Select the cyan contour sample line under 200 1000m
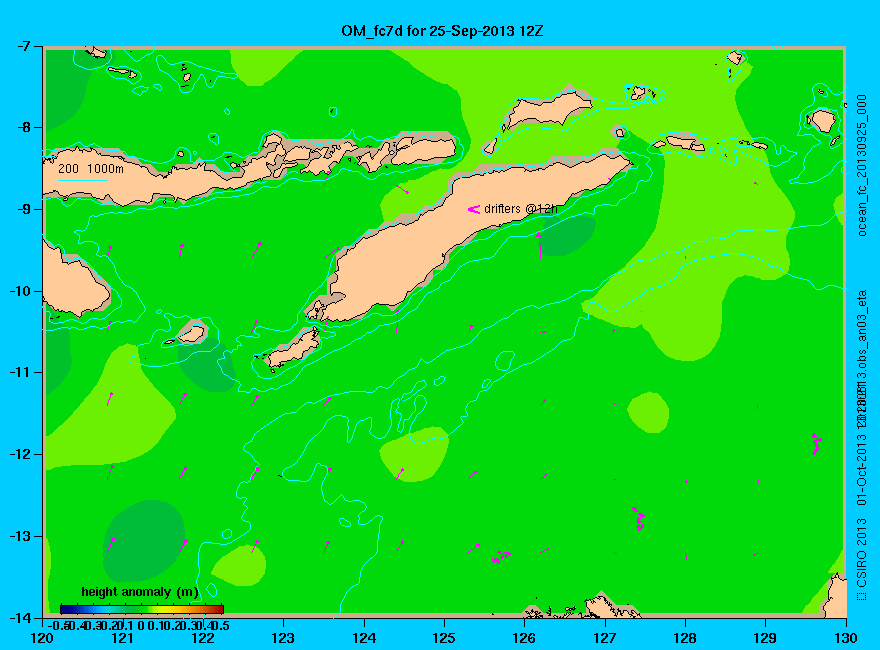The image size is (880, 650). 82,180
